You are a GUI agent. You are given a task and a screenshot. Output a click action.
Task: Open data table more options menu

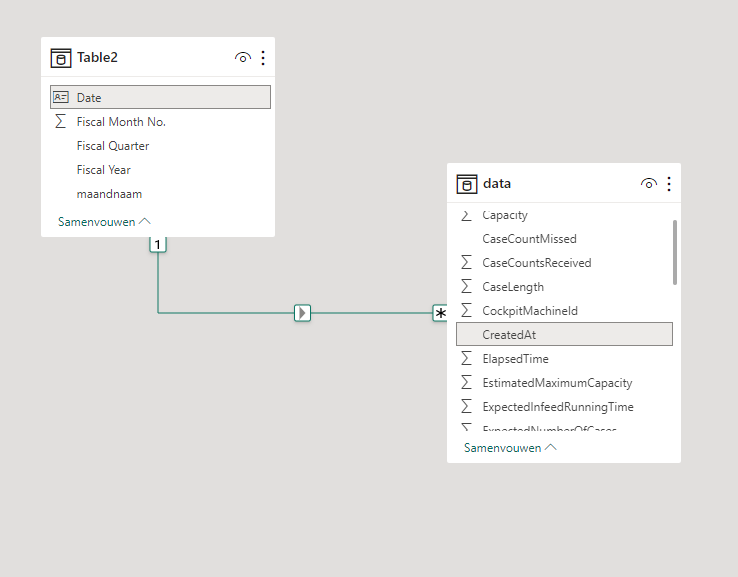[x=669, y=184]
